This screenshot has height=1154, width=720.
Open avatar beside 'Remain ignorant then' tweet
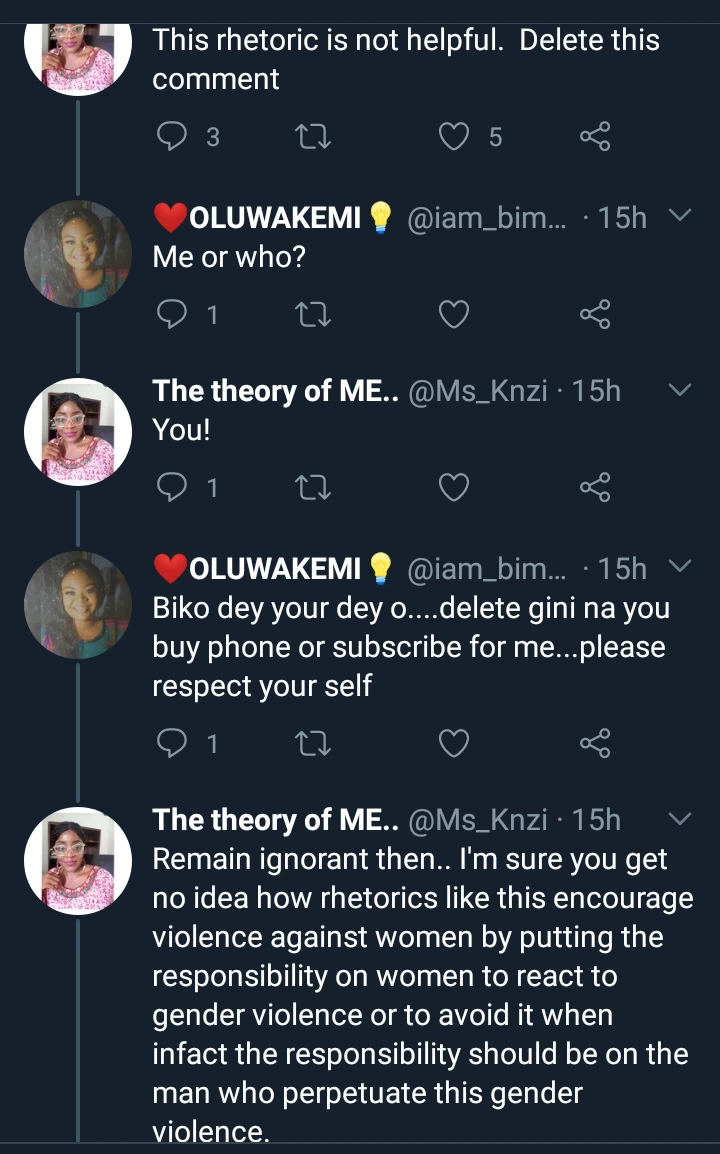click(x=78, y=861)
